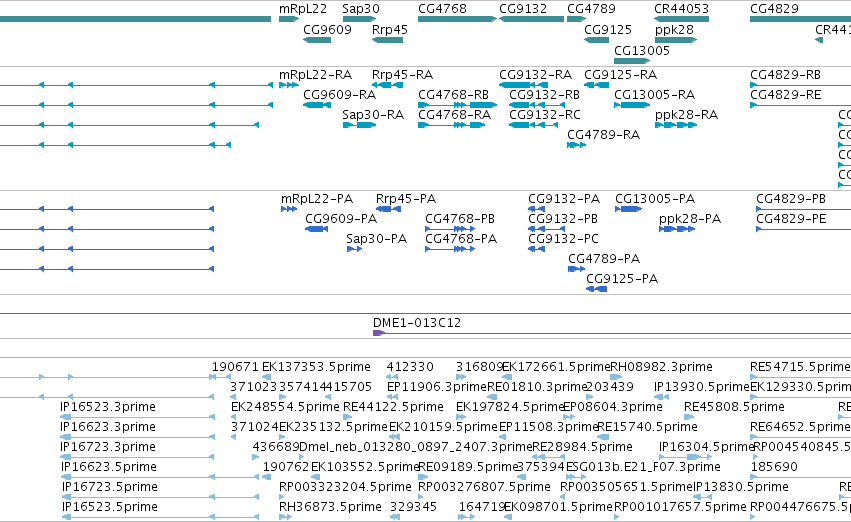Select protein Rrp45-PA

click(406, 199)
